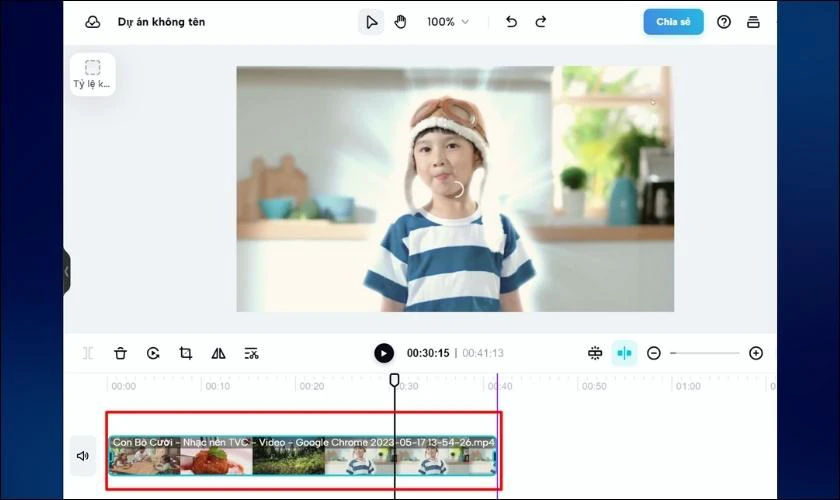Screen dimensions: 840x500
Task: Click the 01:00 mark on the ruler
Action: [688, 386]
